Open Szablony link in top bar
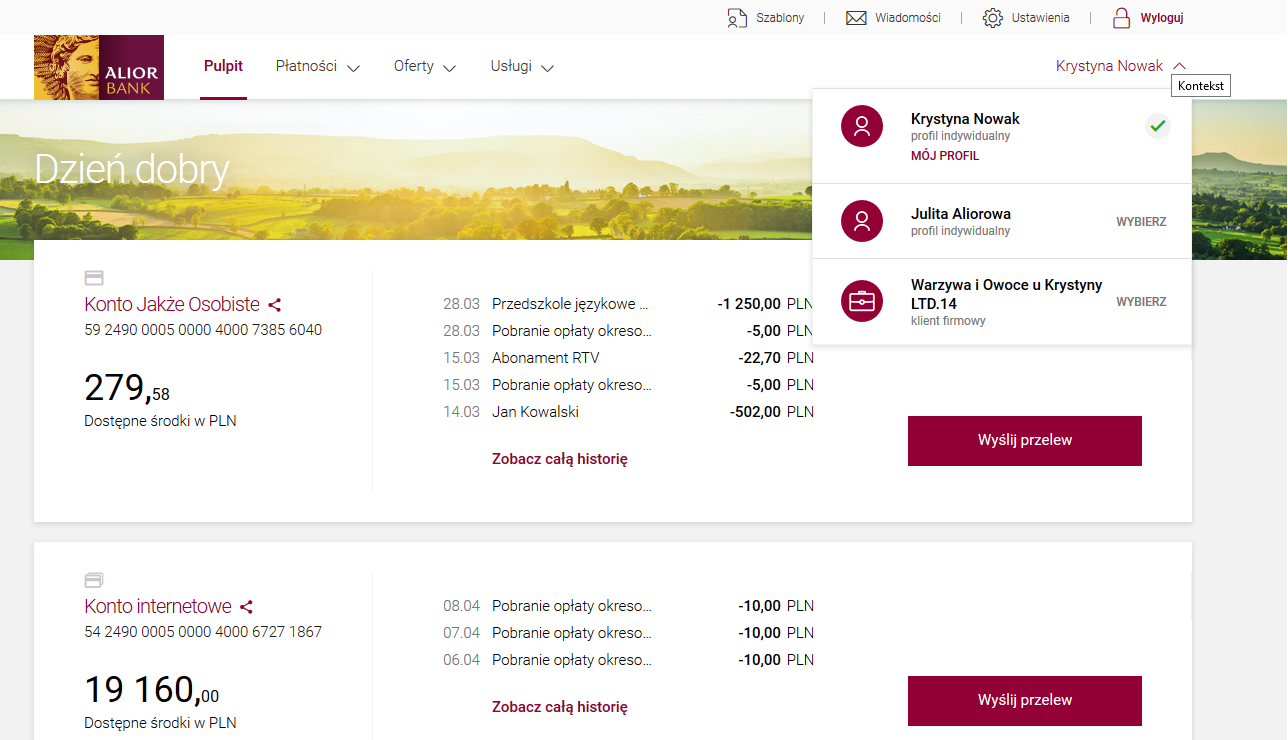Image resolution: width=1288 pixels, height=740 pixels. point(781,18)
